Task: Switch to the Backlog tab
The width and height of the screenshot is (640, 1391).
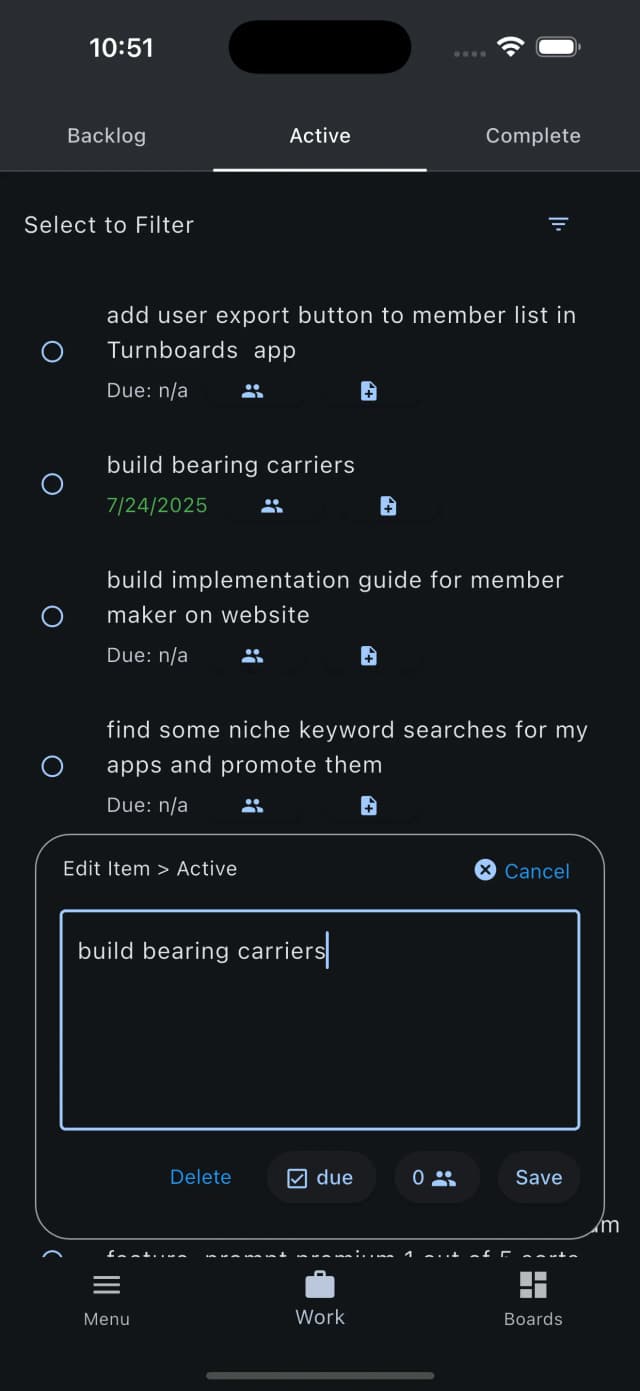Action: coord(106,135)
